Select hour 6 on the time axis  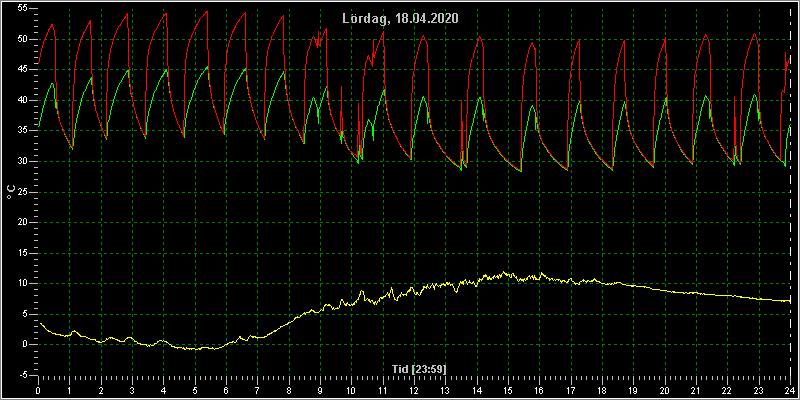click(226, 390)
